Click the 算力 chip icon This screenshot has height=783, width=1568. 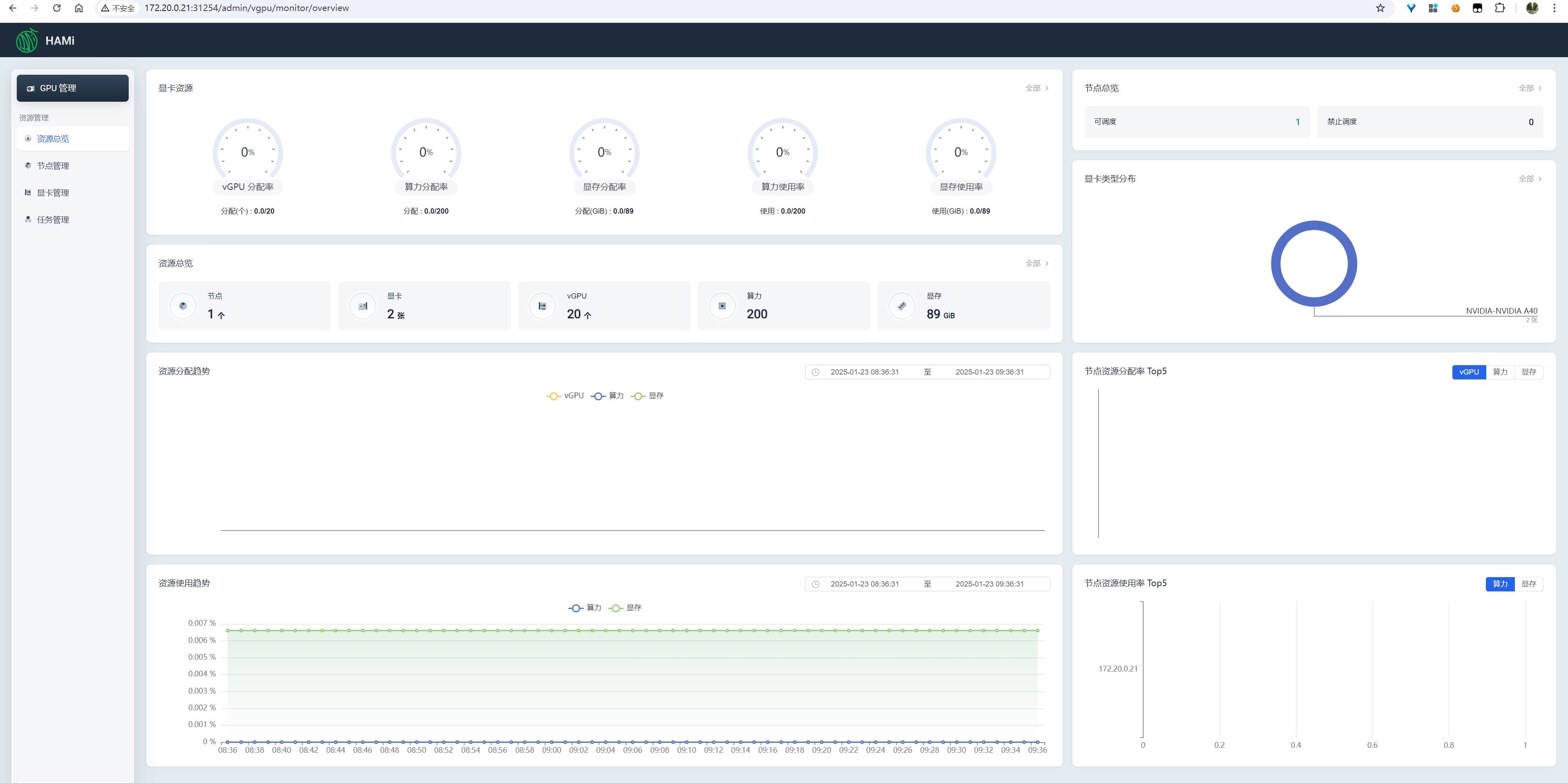coord(722,306)
